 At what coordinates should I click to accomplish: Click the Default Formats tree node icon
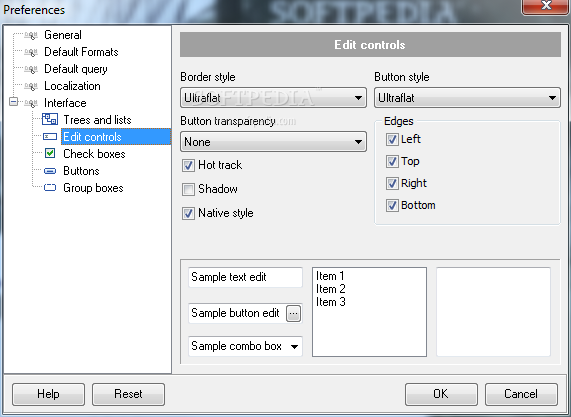[31, 52]
